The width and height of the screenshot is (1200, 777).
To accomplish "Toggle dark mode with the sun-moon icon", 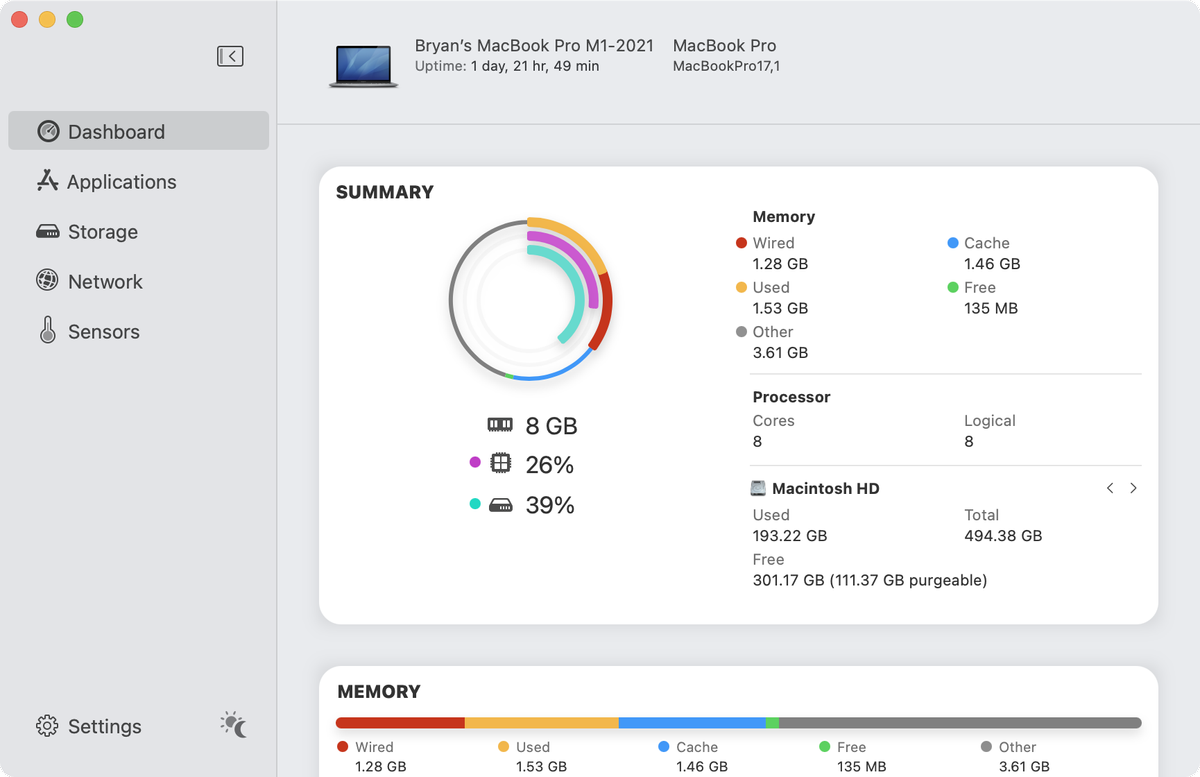I will coord(232,725).
